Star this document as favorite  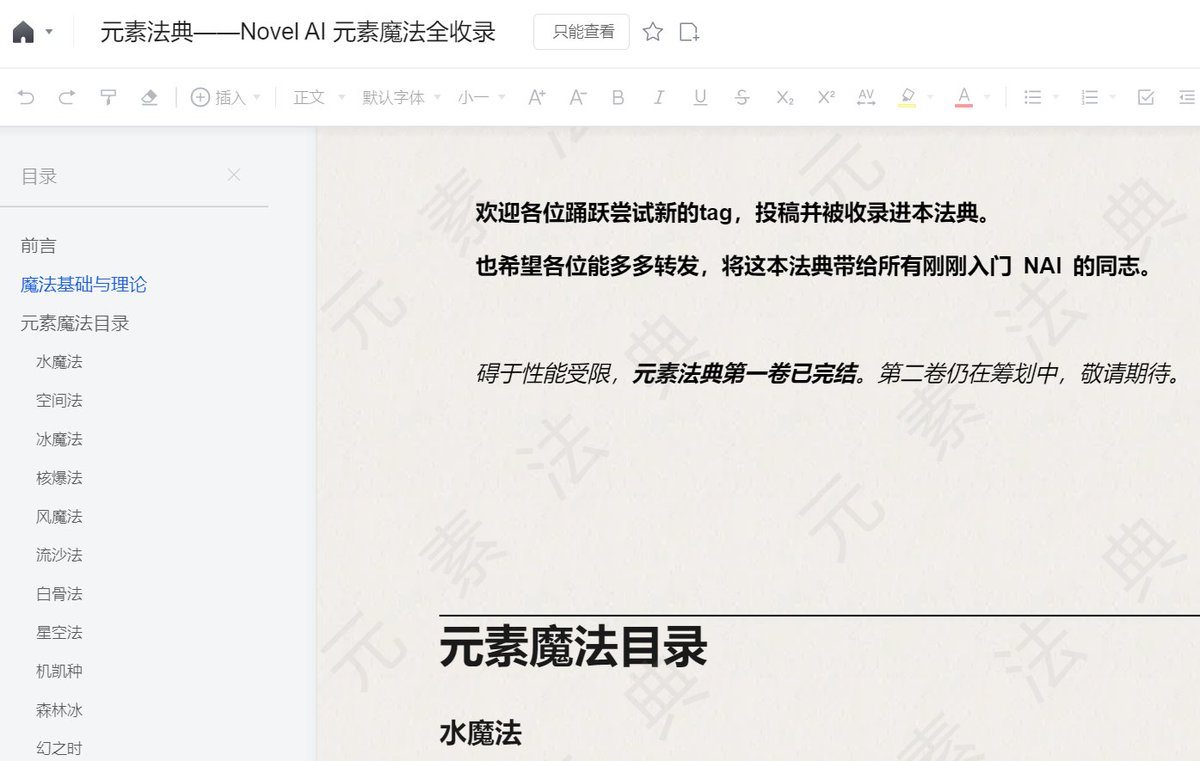coord(653,32)
